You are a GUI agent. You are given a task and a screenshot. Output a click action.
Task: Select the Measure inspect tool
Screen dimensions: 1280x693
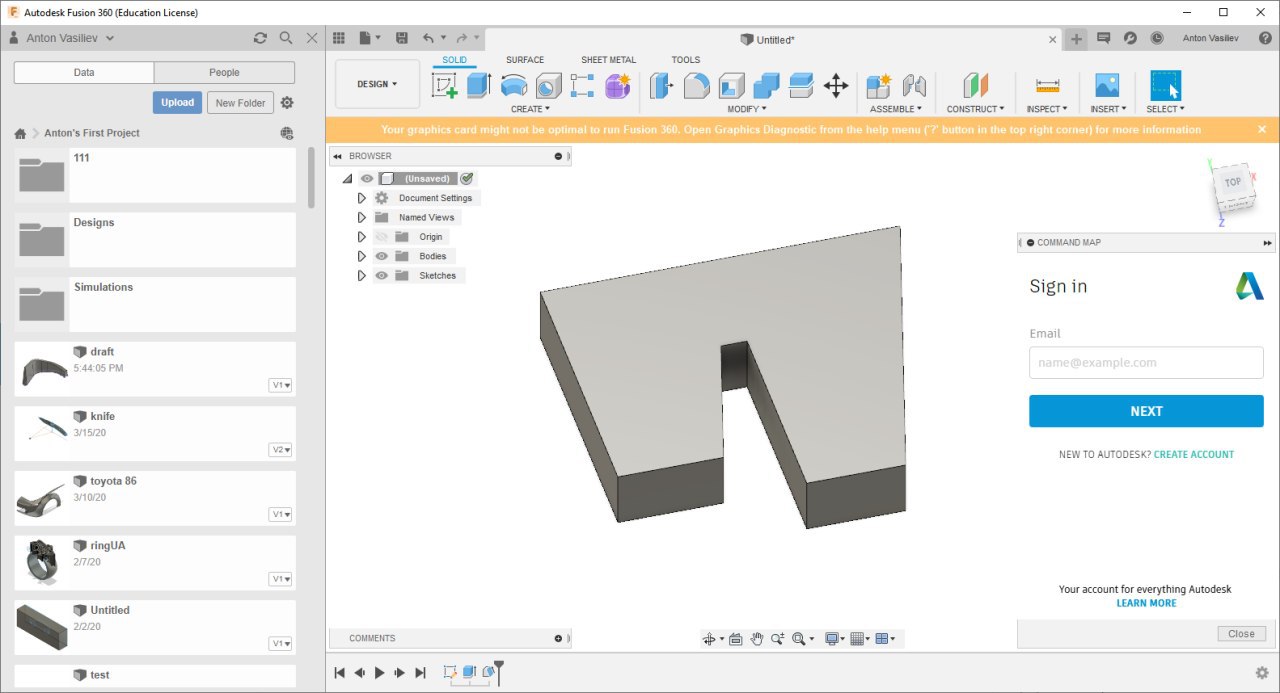click(x=1047, y=85)
